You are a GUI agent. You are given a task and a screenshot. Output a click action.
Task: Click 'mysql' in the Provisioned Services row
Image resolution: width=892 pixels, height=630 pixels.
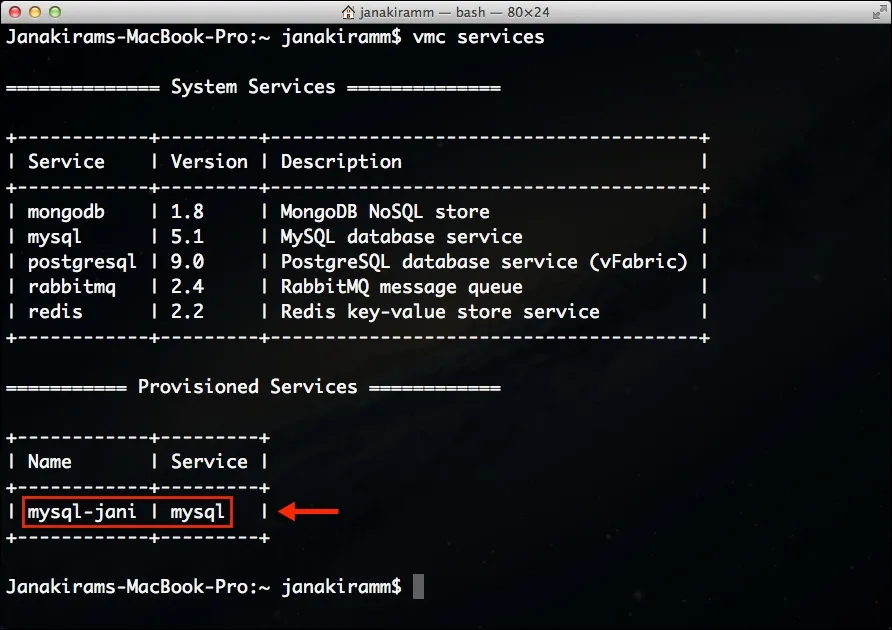pyautogui.click(x=198, y=512)
